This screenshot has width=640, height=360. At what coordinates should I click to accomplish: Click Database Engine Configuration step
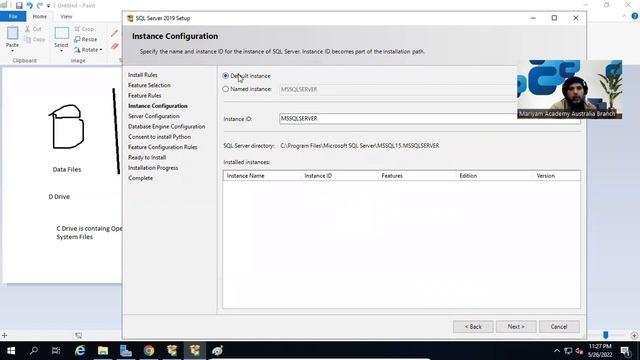click(x=167, y=127)
